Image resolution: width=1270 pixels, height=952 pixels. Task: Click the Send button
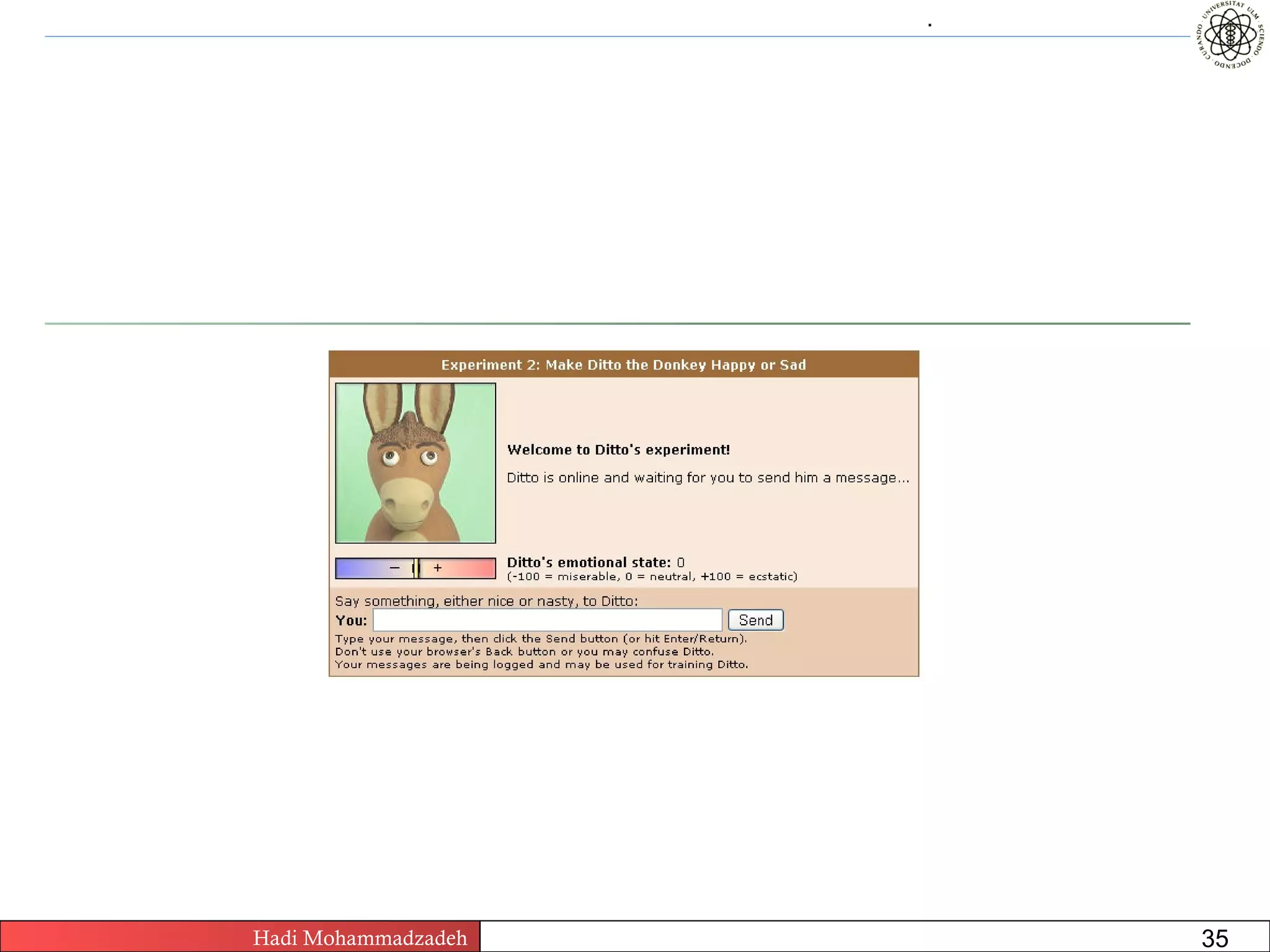(x=755, y=620)
